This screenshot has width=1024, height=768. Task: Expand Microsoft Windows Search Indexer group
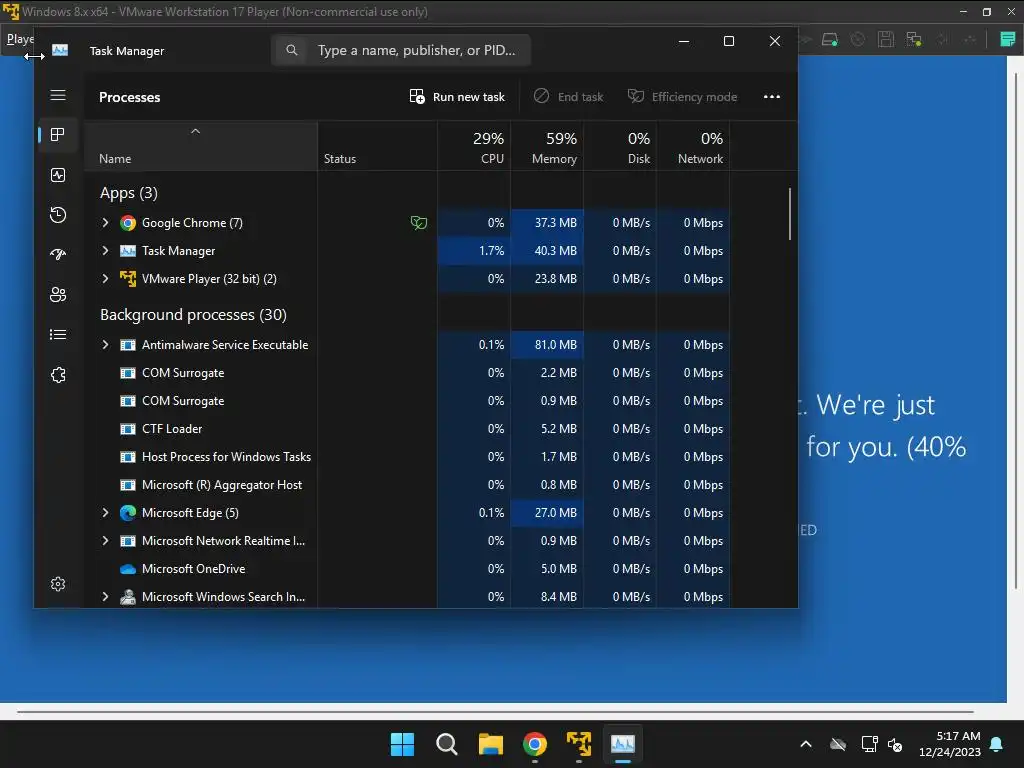pyautogui.click(x=105, y=597)
